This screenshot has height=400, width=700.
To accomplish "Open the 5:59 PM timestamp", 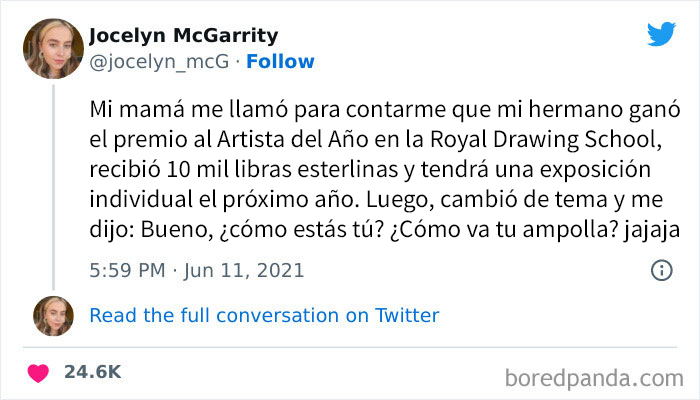I will pos(125,270).
